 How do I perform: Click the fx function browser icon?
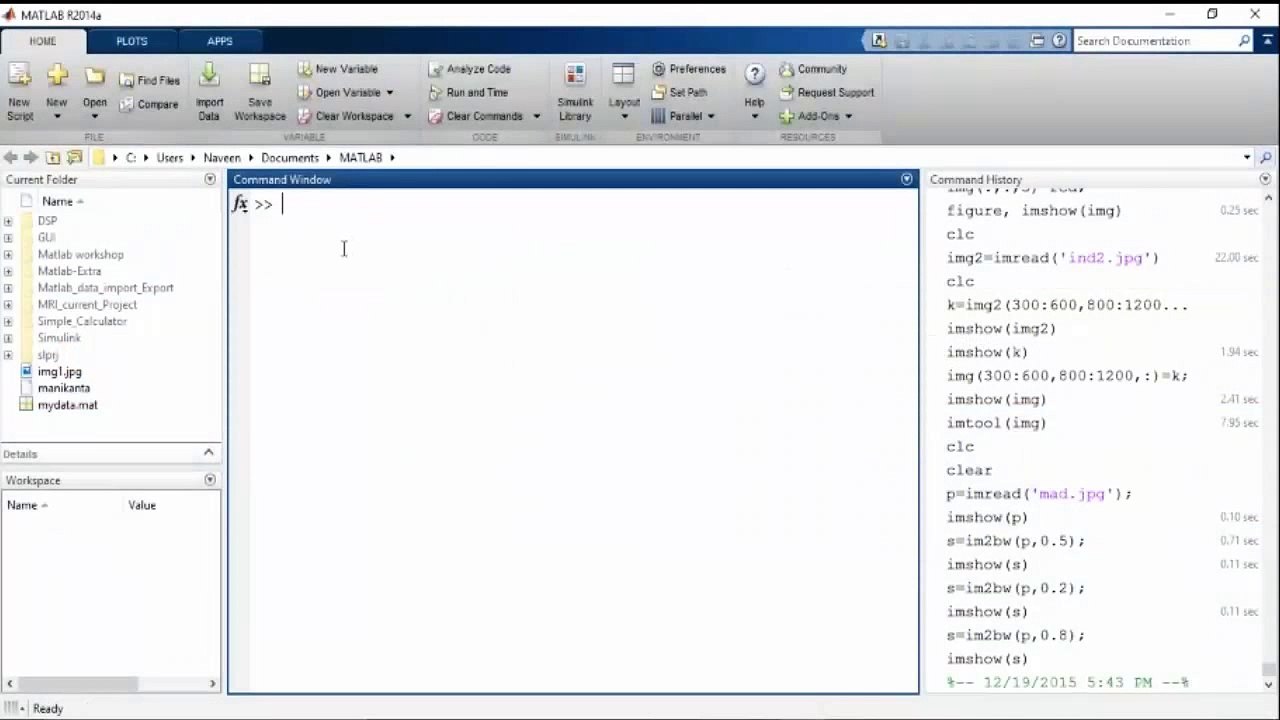coord(240,204)
